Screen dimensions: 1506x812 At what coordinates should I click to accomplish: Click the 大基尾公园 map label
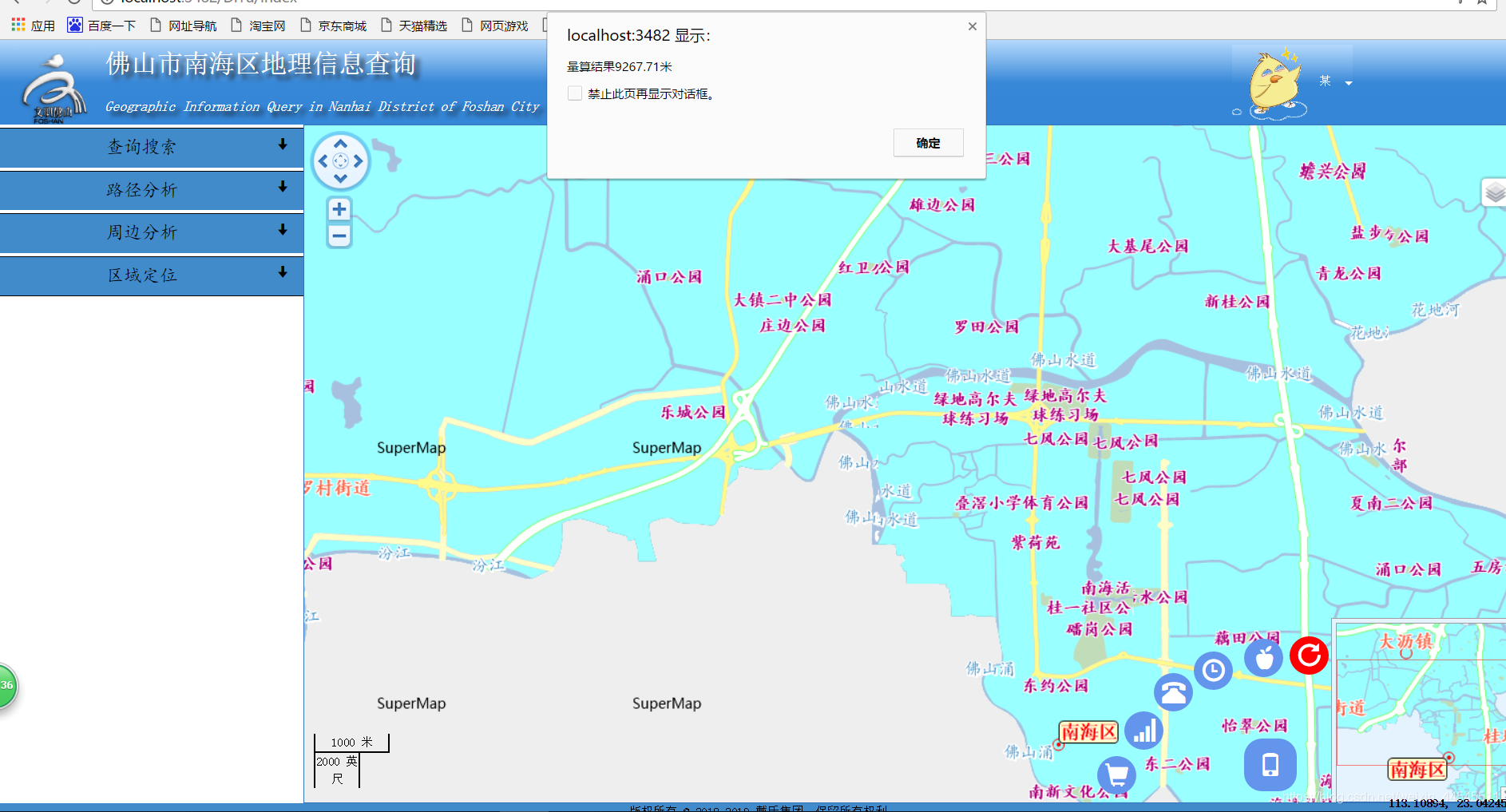click(x=1148, y=246)
